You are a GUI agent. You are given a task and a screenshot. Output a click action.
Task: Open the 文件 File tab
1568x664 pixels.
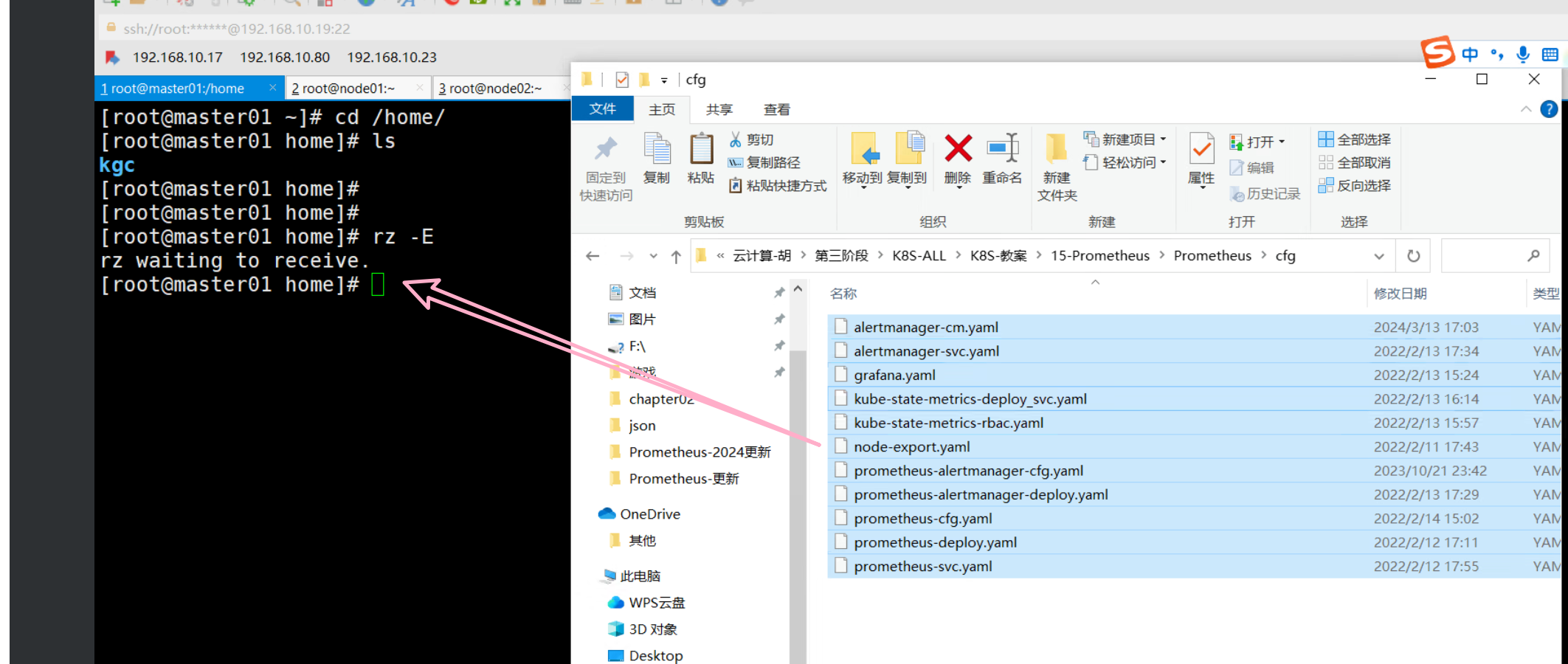pos(602,108)
